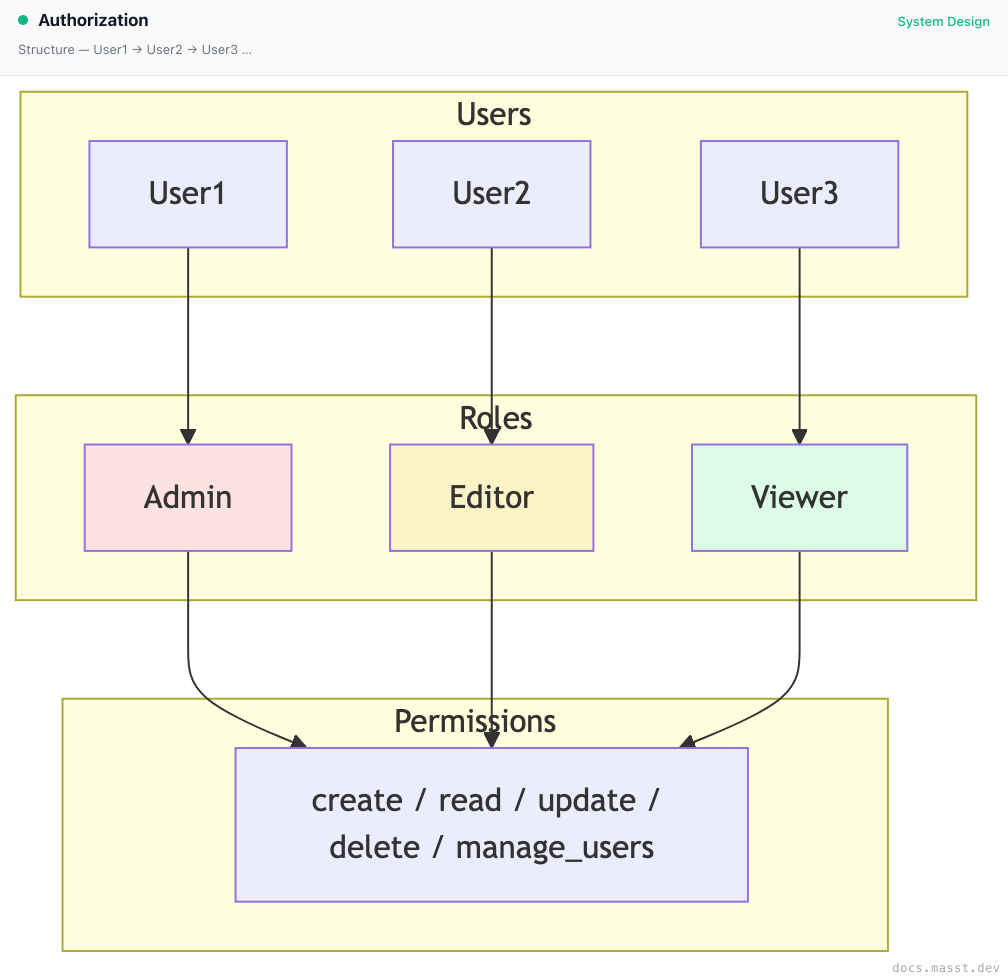The height and width of the screenshot is (980, 1008).
Task: Click the docs.masst.dev footer text
Action: 946,968
